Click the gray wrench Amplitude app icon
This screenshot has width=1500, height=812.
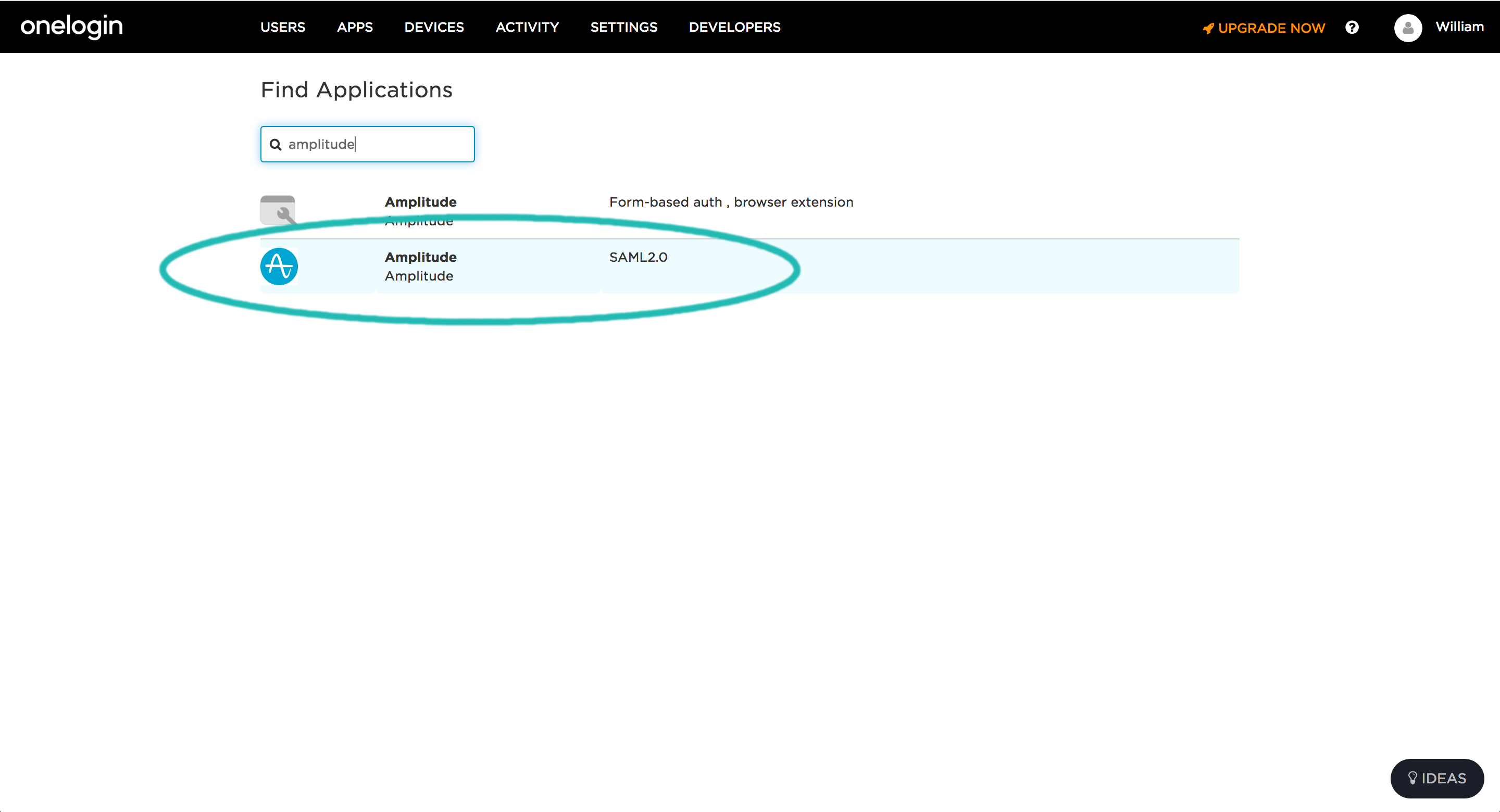tap(278, 210)
